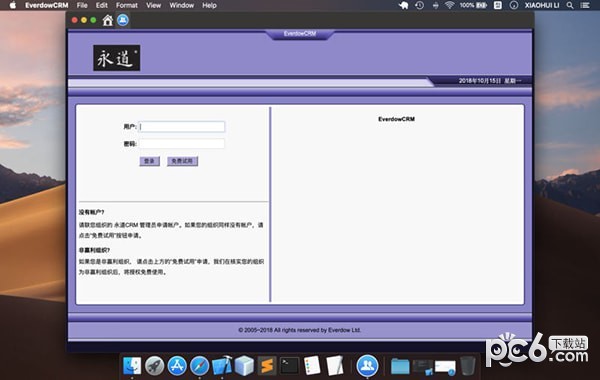
Task: Open the dark window file in the Dock
Action: coord(422,367)
